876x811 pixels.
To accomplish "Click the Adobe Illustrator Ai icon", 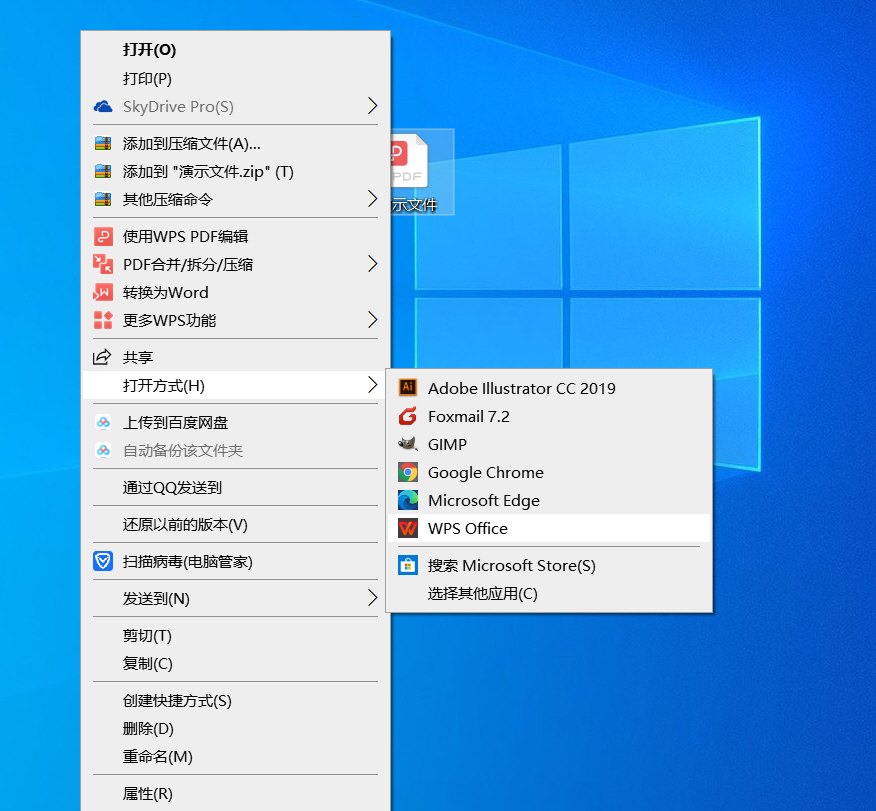I will 408,387.
